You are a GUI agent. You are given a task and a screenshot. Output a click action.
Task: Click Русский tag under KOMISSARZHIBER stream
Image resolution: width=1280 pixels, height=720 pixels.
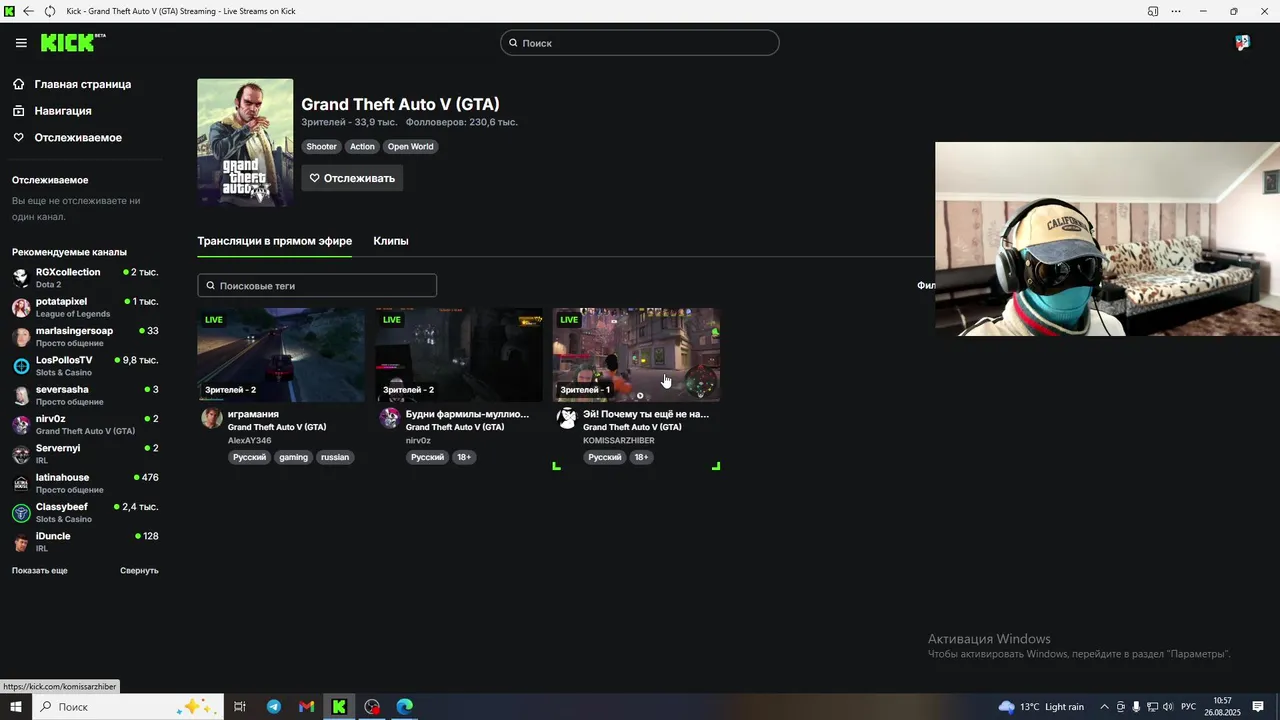[x=604, y=458]
